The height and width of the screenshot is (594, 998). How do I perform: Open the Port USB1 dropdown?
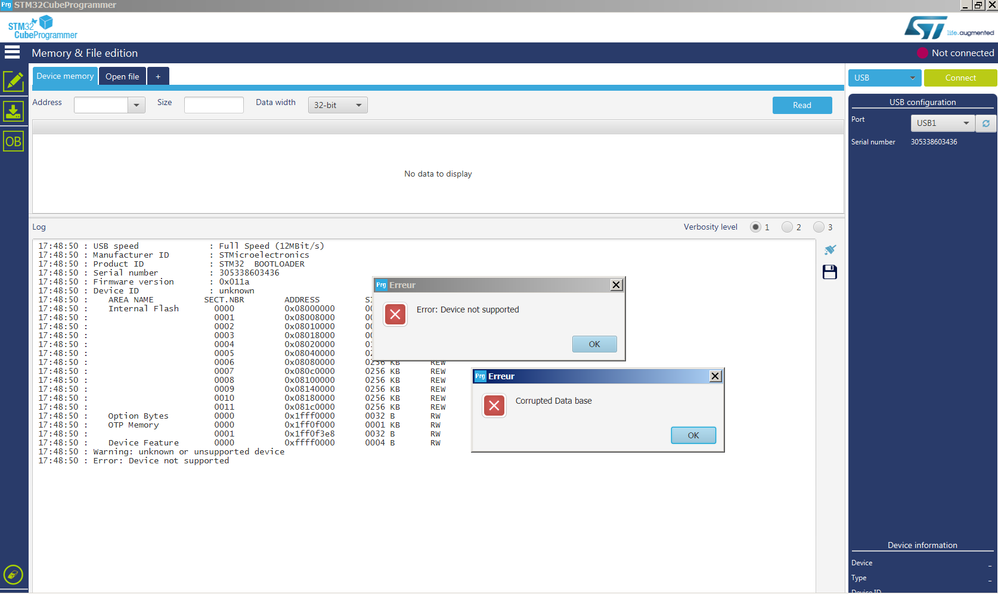(942, 124)
